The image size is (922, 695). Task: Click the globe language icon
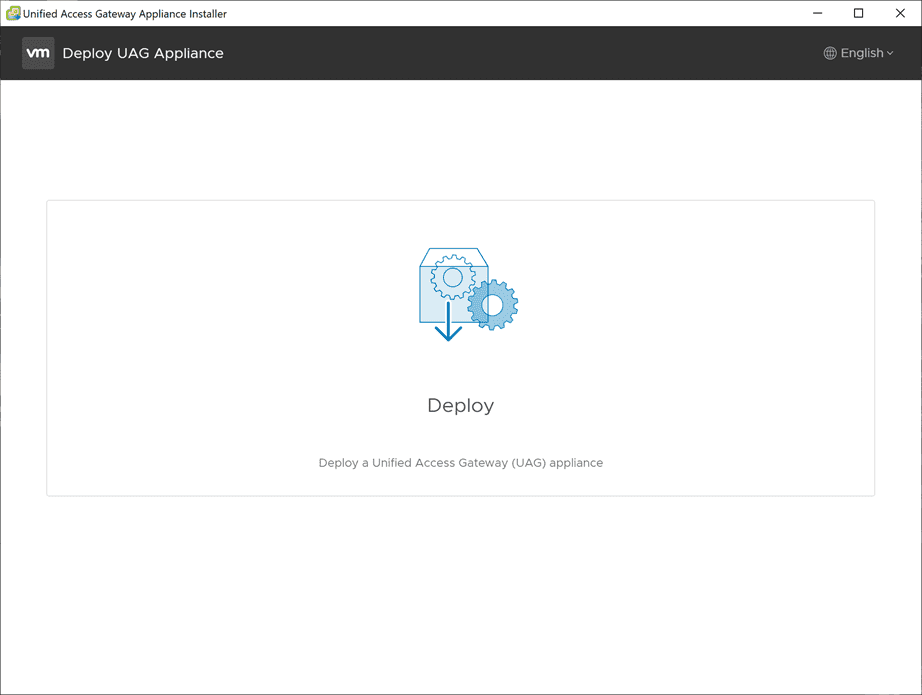pyautogui.click(x=830, y=54)
